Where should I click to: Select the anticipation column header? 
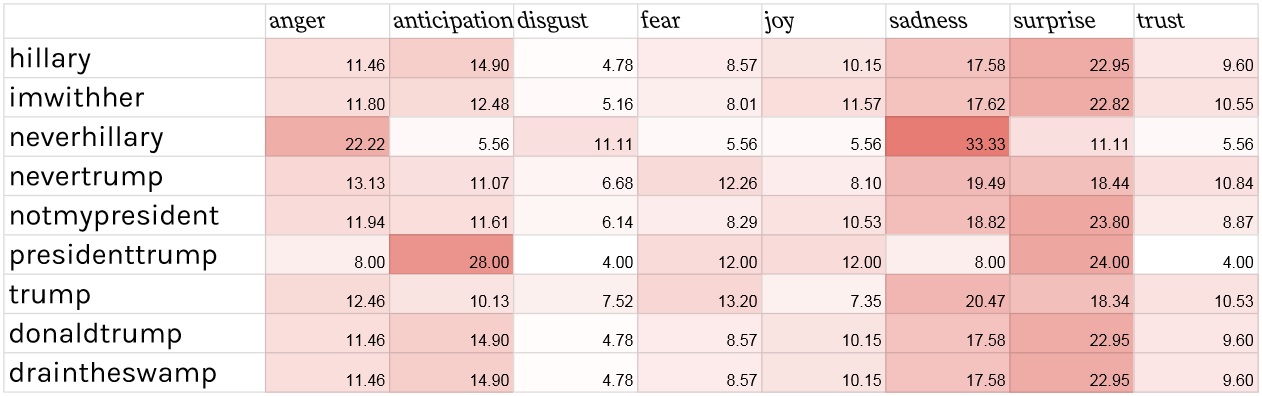451,21
